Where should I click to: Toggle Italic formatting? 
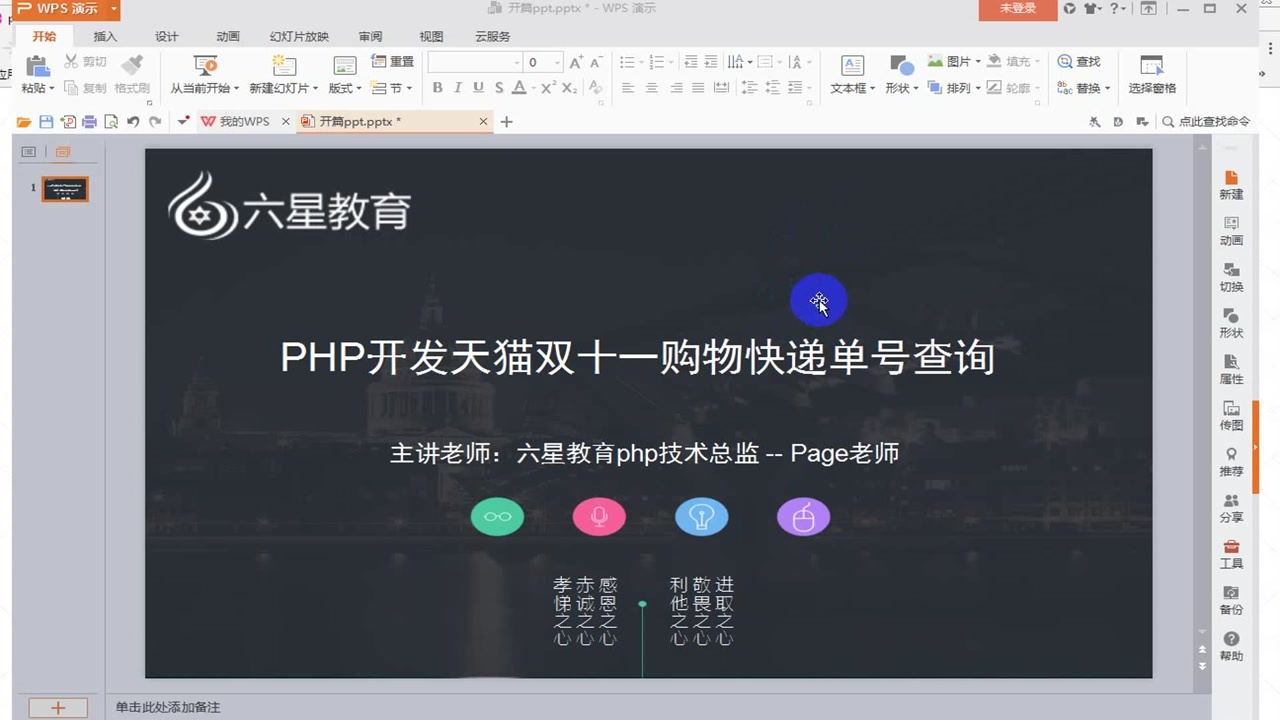(x=458, y=88)
